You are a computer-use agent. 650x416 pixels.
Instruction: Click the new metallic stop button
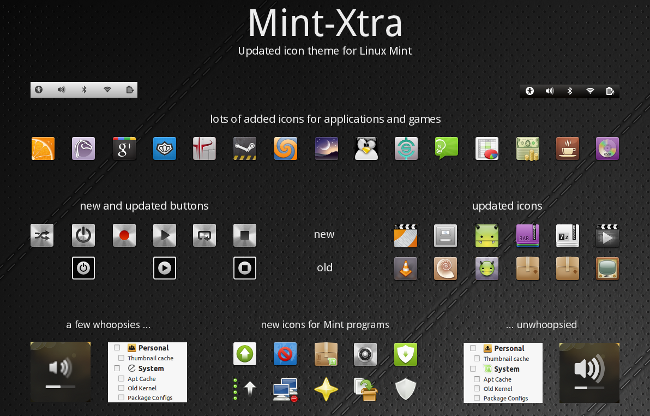click(245, 235)
